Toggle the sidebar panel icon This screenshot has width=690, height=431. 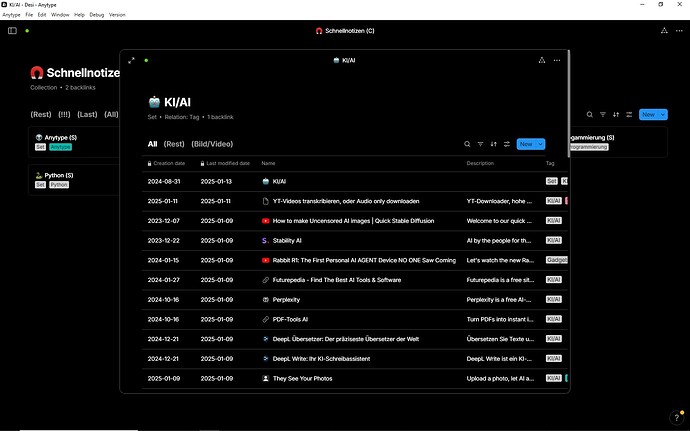pos(12,31)
